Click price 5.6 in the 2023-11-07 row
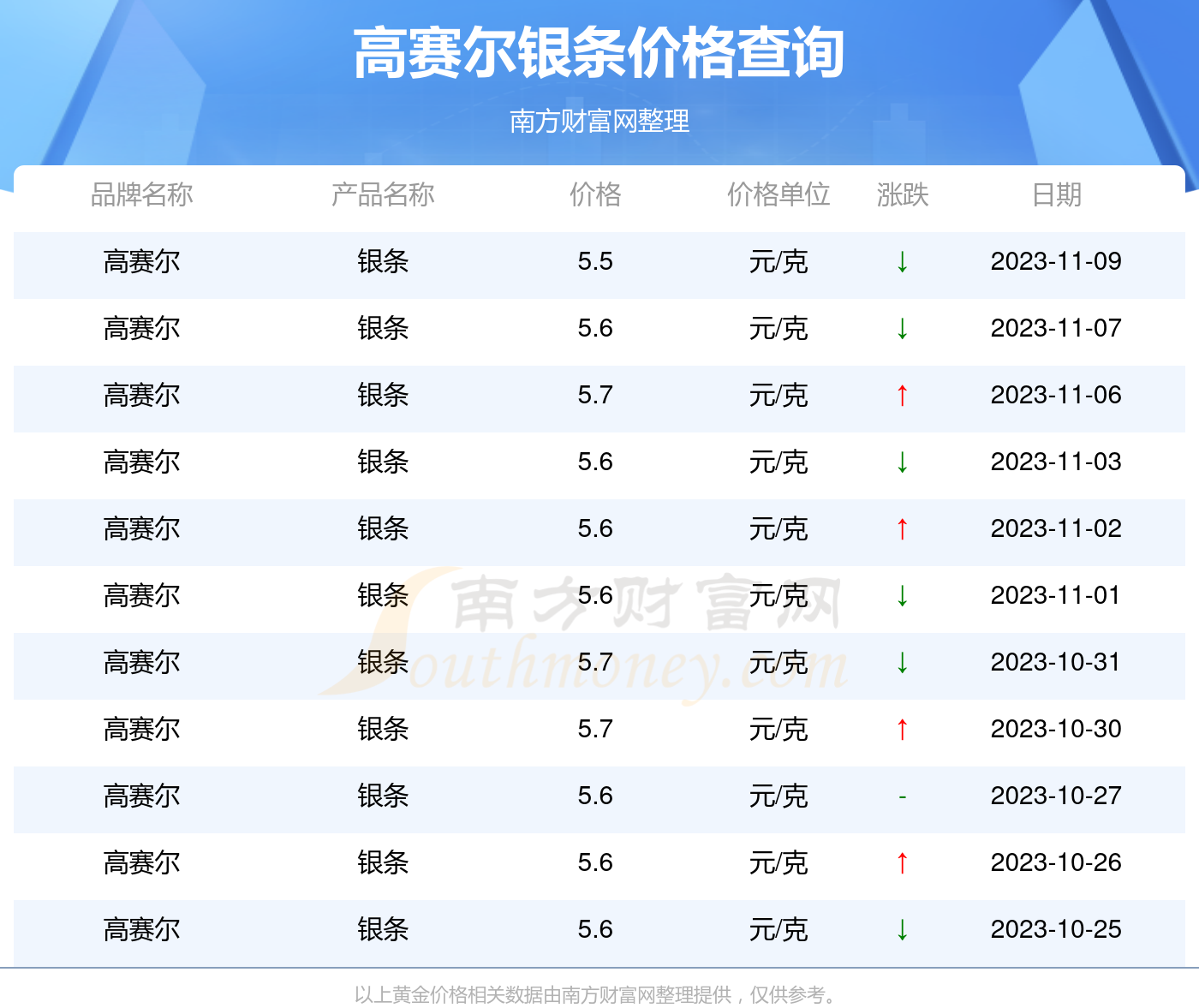Viewport: 1199px width, 1008px height. pyautogui.click(x=595, y=328)
